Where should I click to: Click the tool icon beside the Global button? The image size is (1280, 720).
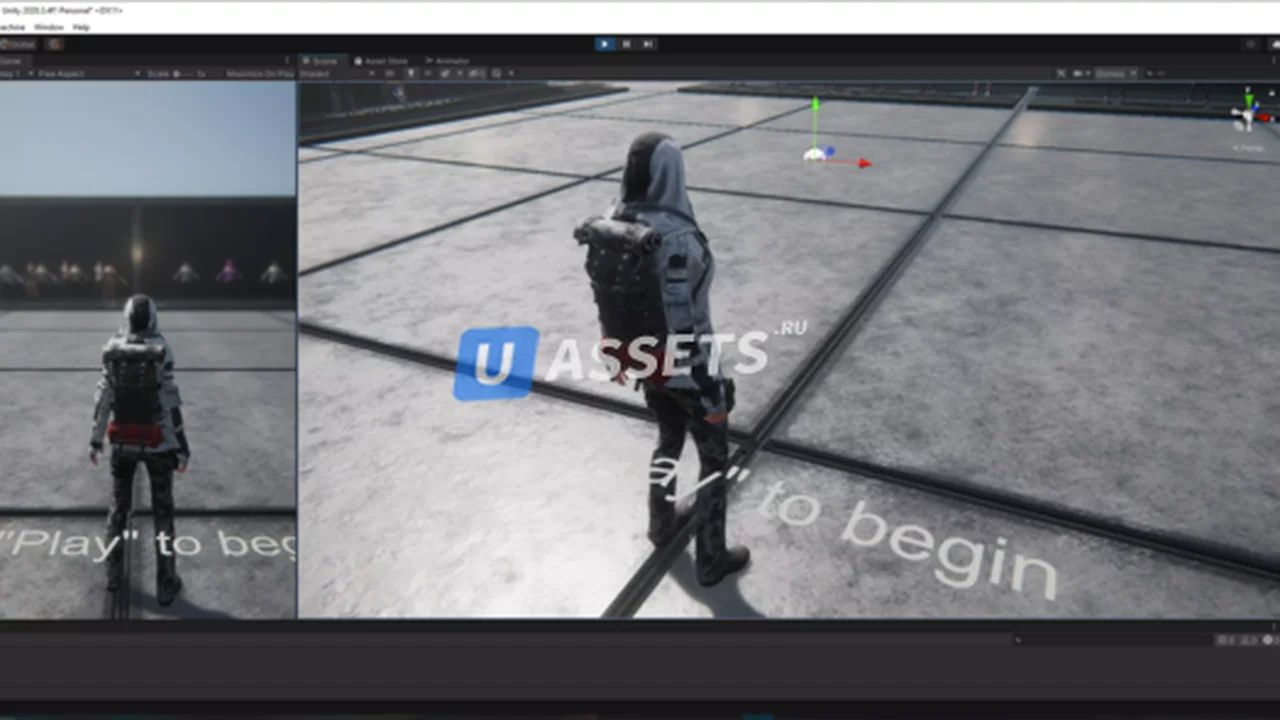click(54, 44)
